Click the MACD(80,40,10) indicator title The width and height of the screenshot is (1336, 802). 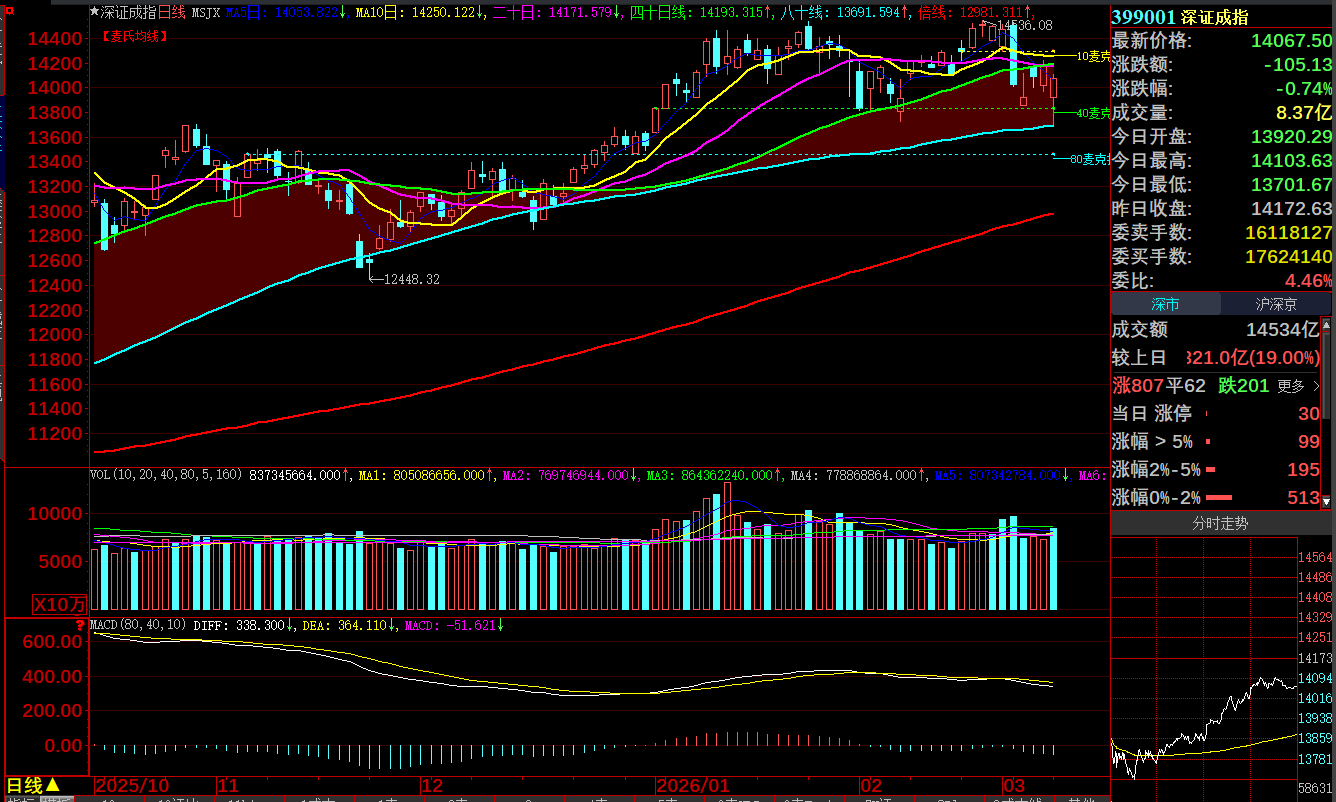(138, 625)
